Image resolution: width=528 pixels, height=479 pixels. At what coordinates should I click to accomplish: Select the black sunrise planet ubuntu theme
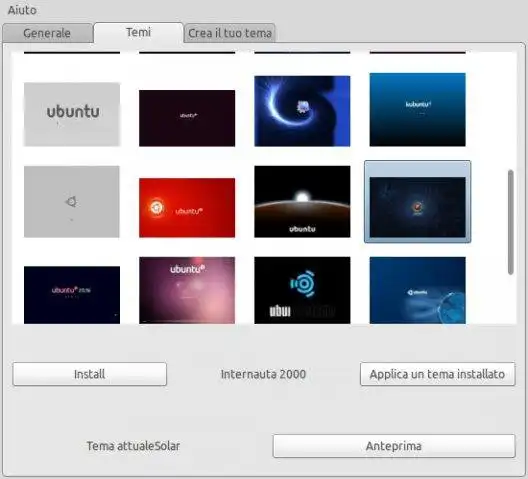(x=302, y=202)
